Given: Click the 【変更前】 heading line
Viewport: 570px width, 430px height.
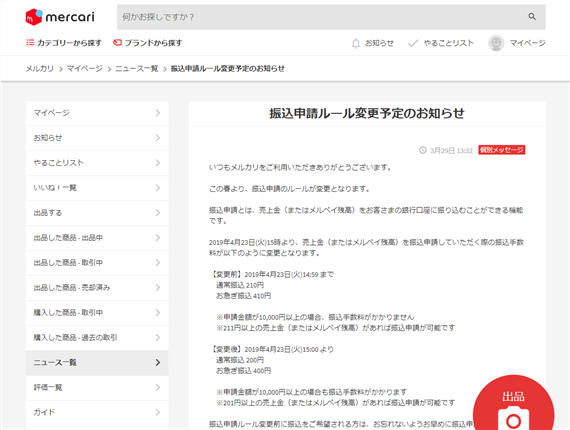Looking at the screenshot, I should point(271,274).
